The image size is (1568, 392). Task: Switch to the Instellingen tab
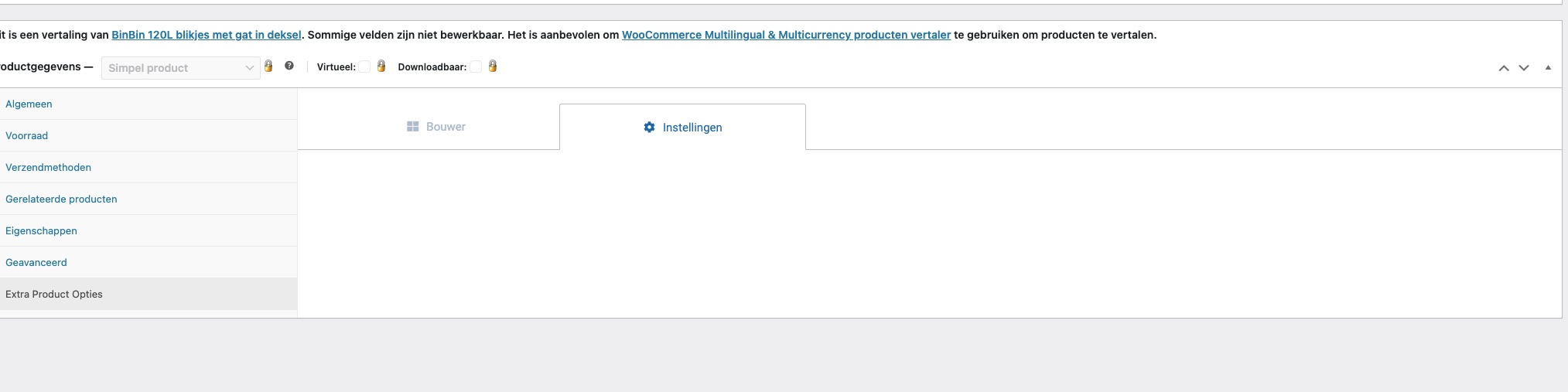tap(682, 127)
